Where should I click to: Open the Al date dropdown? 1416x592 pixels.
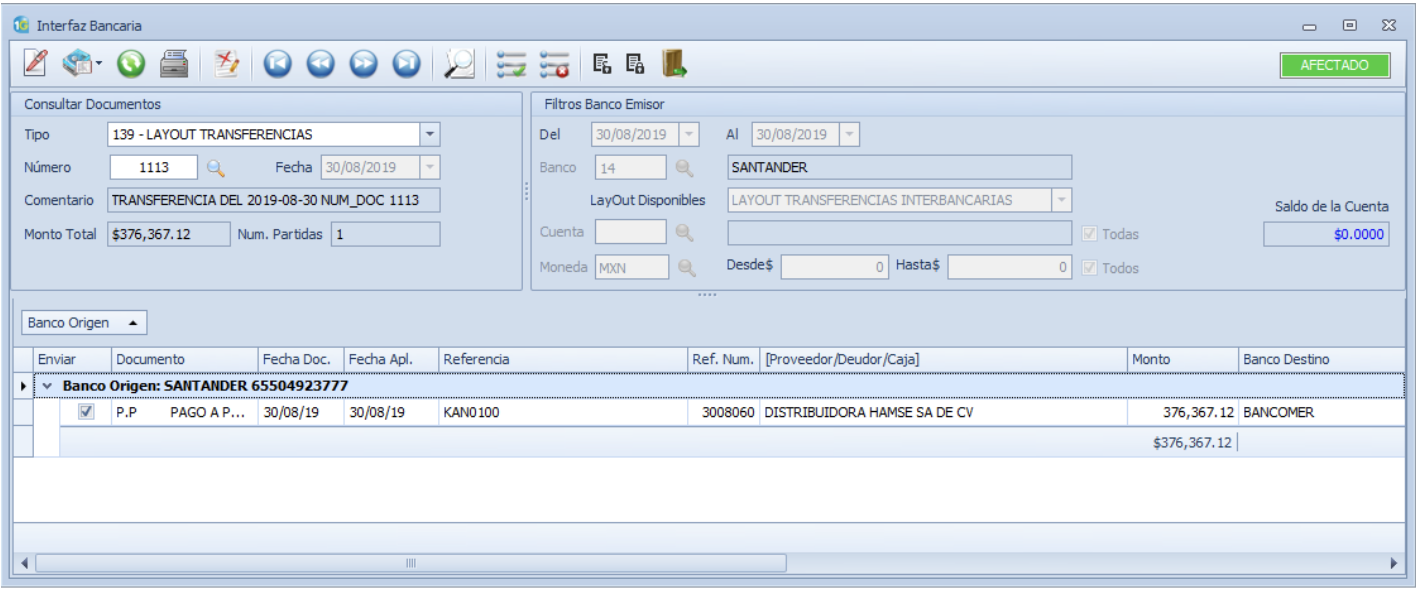(850, 134)
